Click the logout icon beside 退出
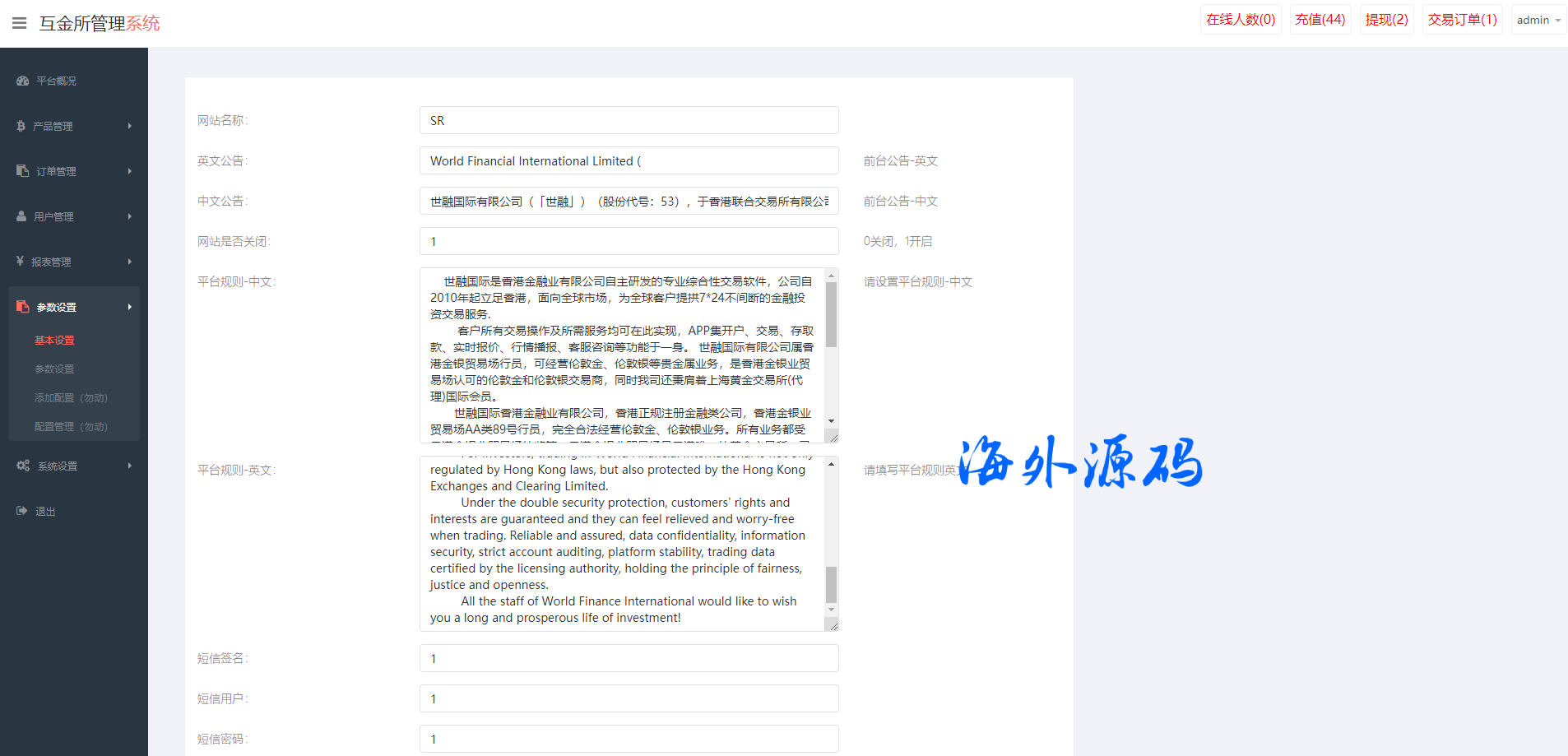The width and height of the screenshot is (1568, 756). pyautogui.click(x=22, y=511)
